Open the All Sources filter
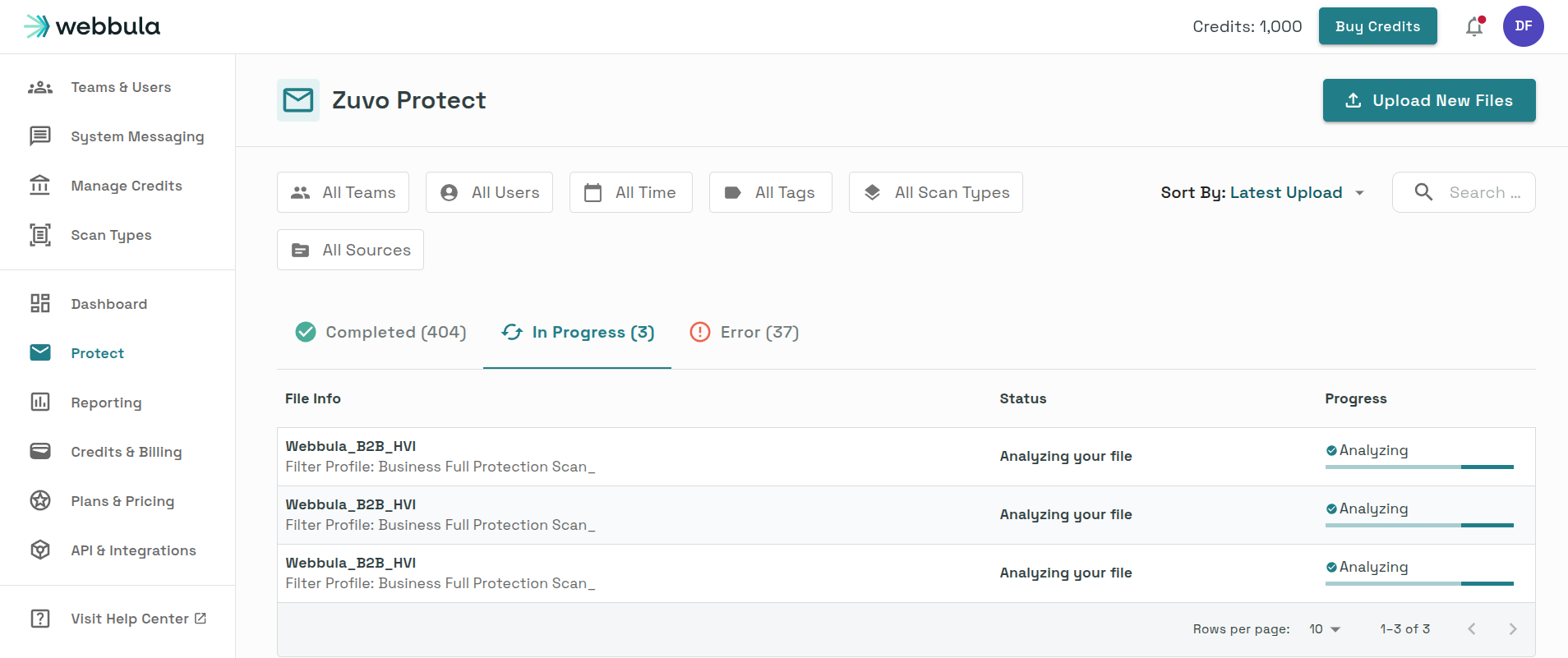The height and width of the screenshot is (658, 1568). (350, 250)
